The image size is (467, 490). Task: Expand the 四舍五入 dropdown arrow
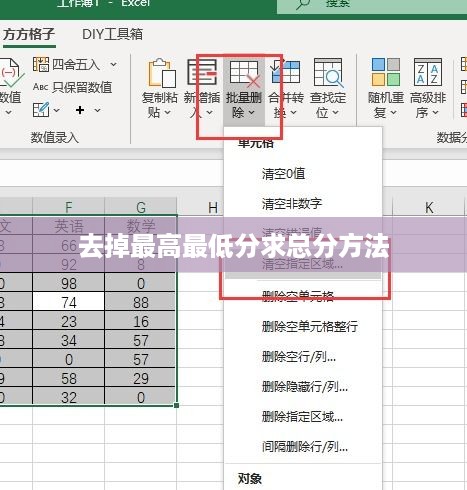[x=114, y=64]
